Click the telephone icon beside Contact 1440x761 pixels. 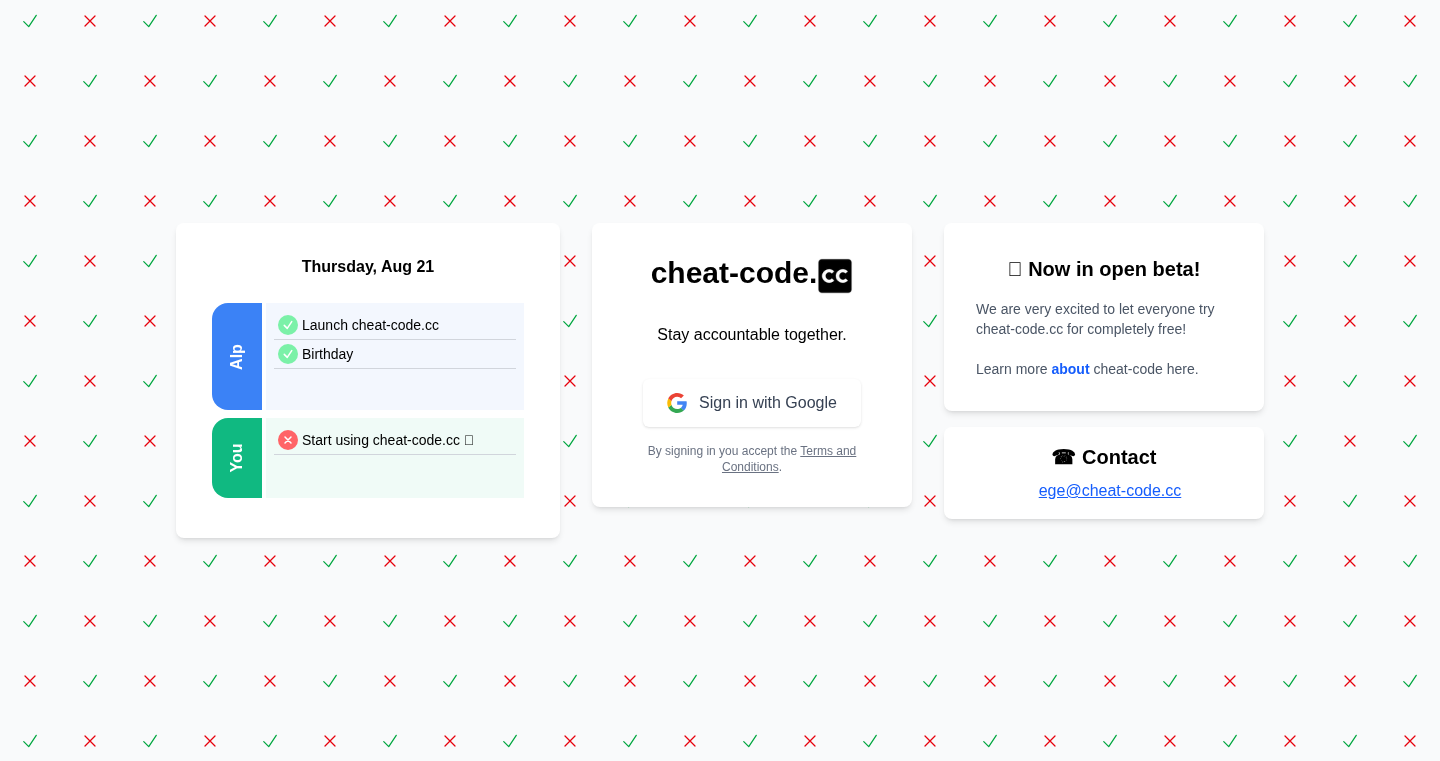coord(1063,457)
